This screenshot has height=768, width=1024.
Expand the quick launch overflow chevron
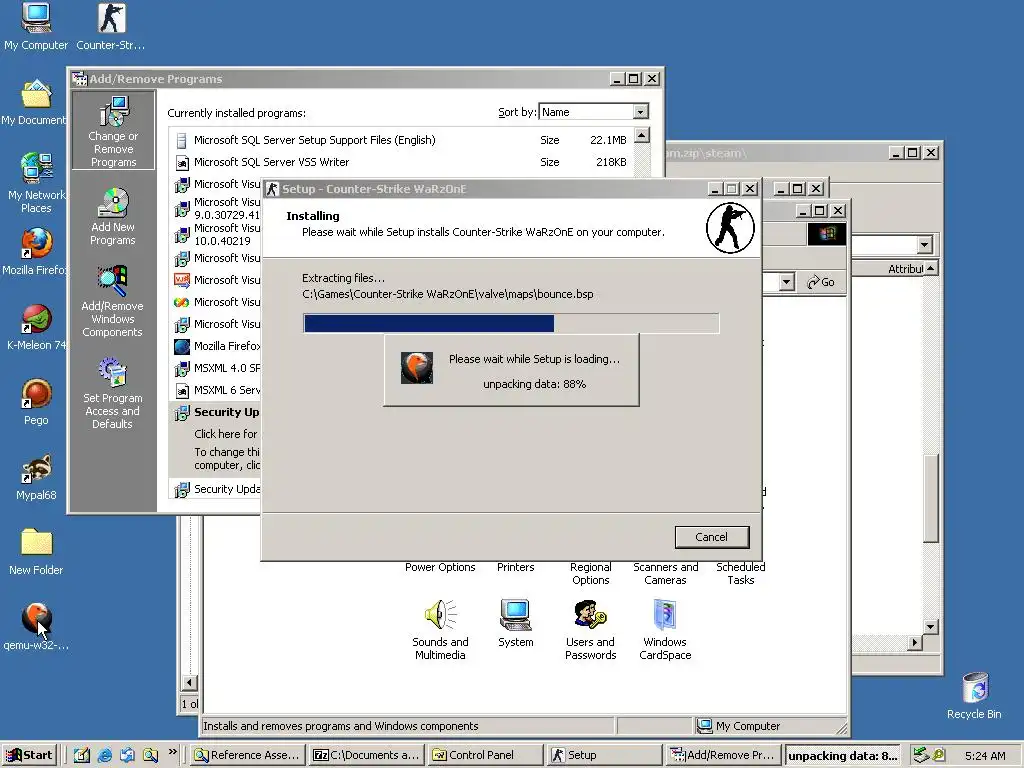(172, 752)
